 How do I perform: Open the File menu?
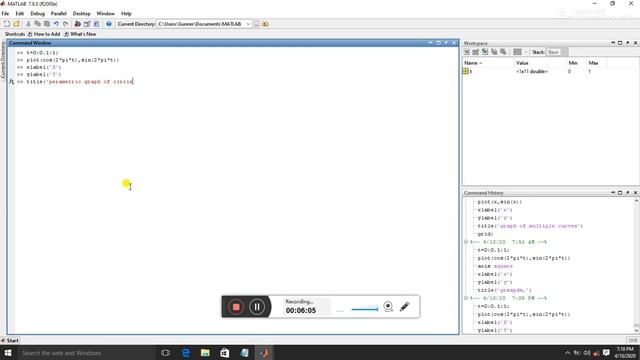tap(5, 13)
